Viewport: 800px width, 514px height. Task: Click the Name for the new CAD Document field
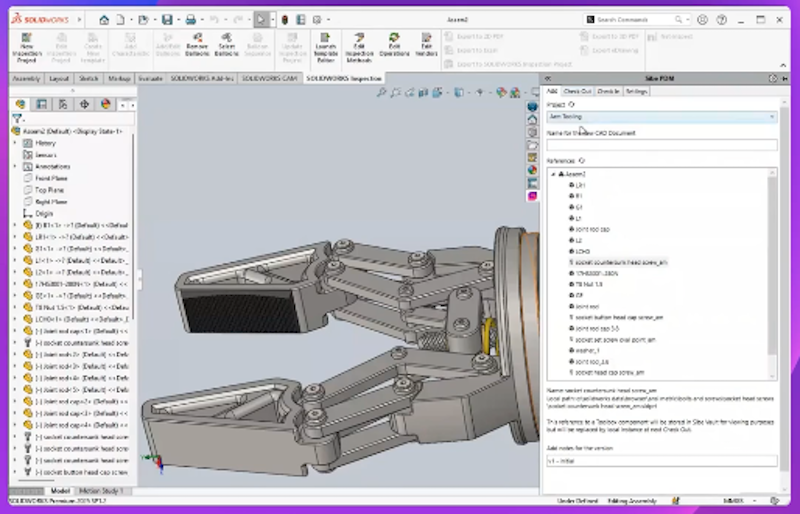pos(661,145)
